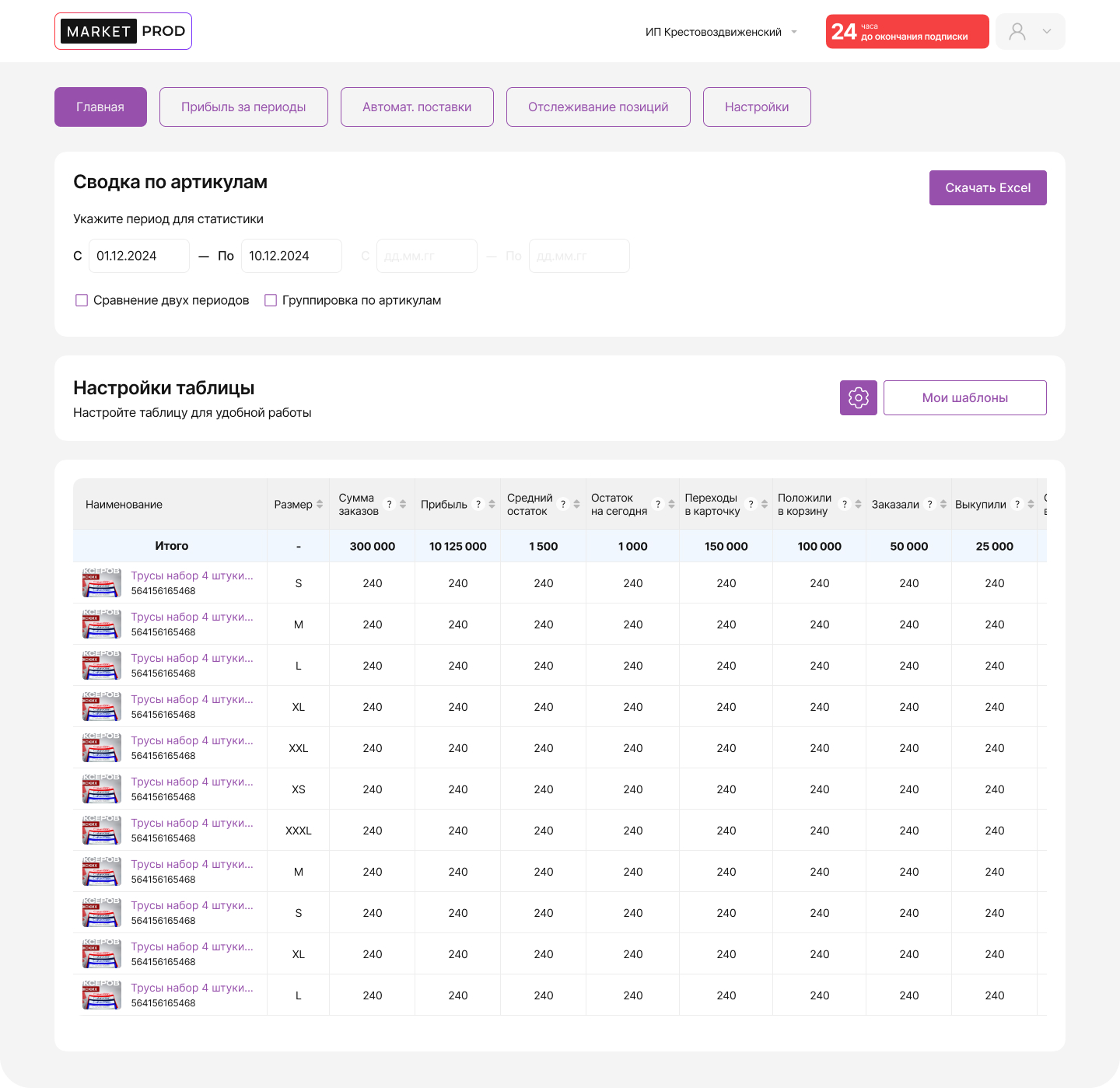Screen dimensions: 1120x1088
Task: Open Отслеживание позиций tab
Action: [597, 107]
